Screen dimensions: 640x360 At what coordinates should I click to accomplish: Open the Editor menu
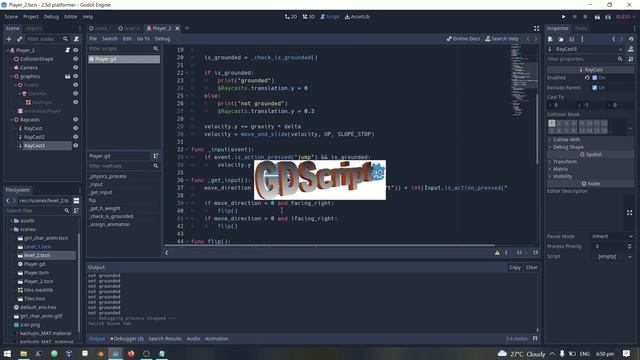71,17
